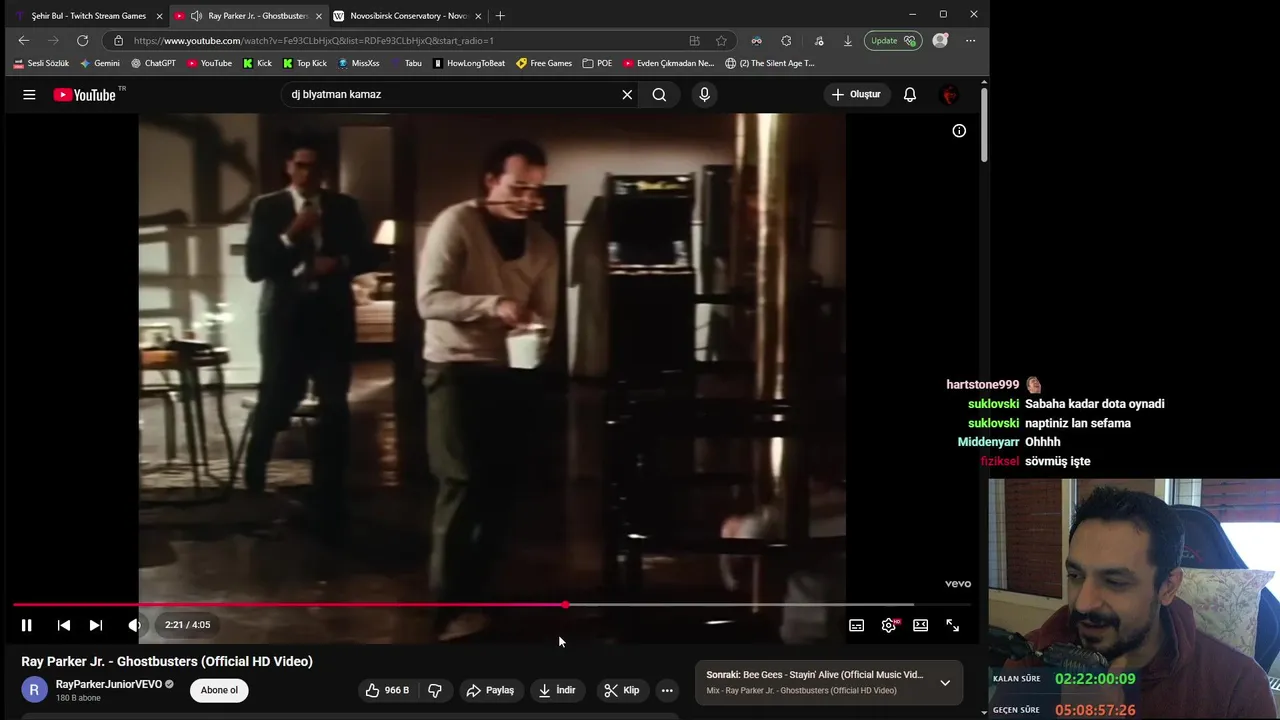Open browser profile avatar
This screenshot has height=720, width=1280.
(x=940, y=41)
